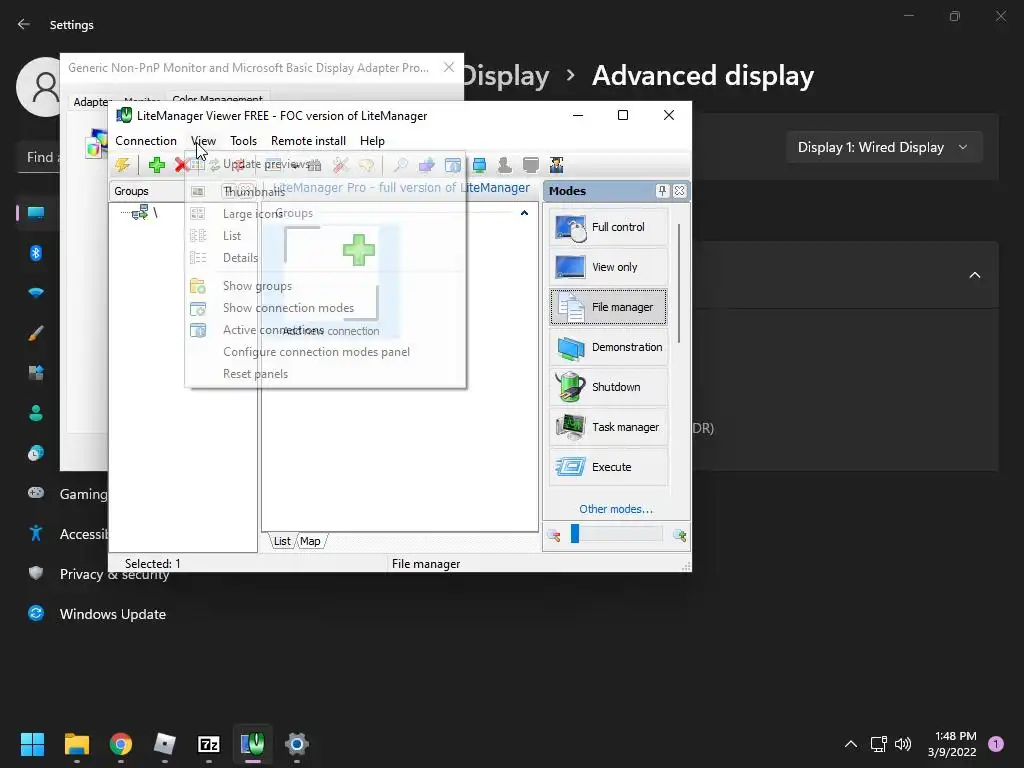Select Full control mode
This screenshot has height=768, width=1024.
point(609,227)
